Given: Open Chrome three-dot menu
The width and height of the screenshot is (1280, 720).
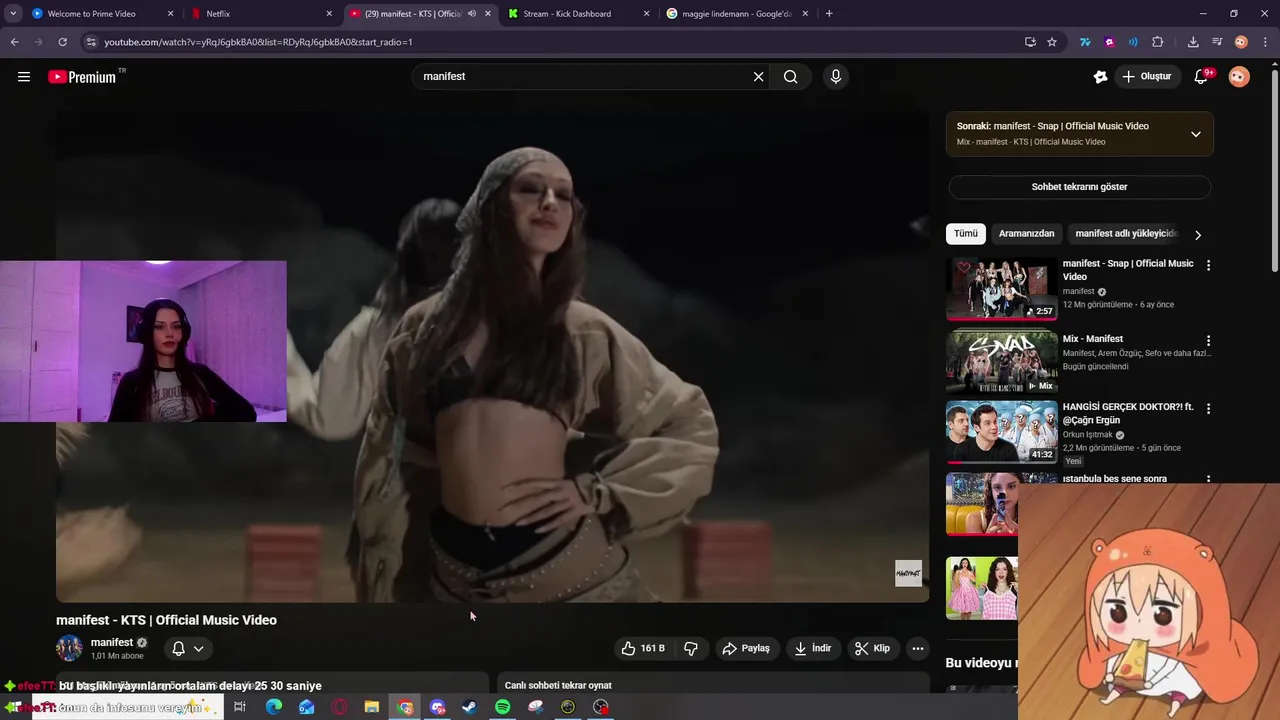Looking at the screenshot, I should tap(1265, 42).
